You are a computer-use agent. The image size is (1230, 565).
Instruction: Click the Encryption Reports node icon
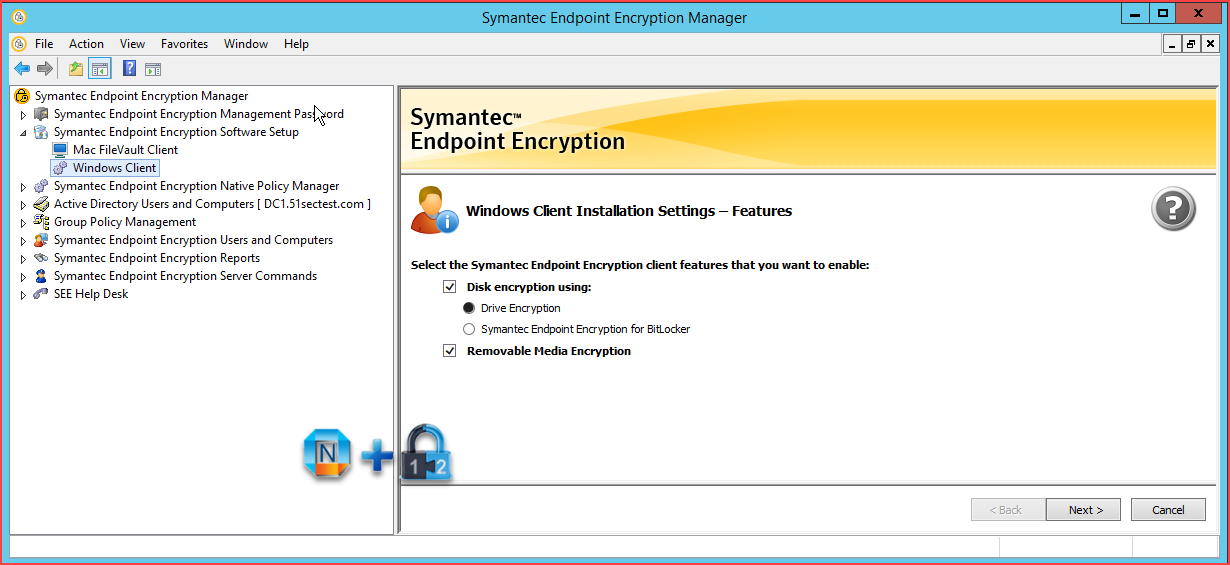click(x=41, y=258)
